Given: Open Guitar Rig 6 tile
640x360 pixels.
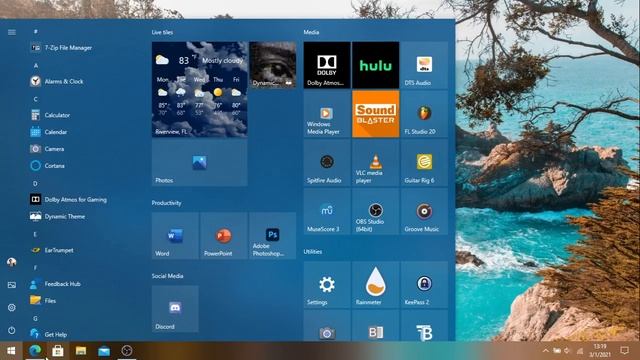Looking at the screenshot, I should (424, 162).
